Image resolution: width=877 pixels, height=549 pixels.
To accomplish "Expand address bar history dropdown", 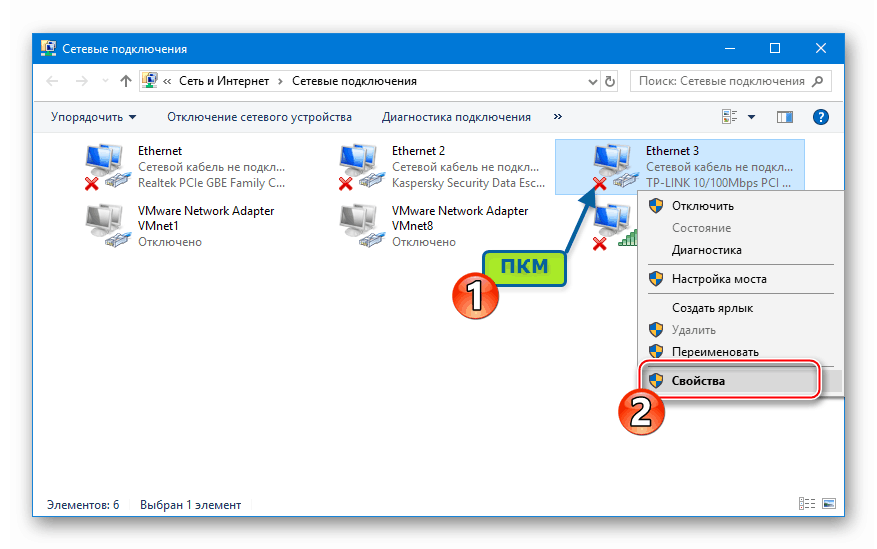I will pos(593,82).
